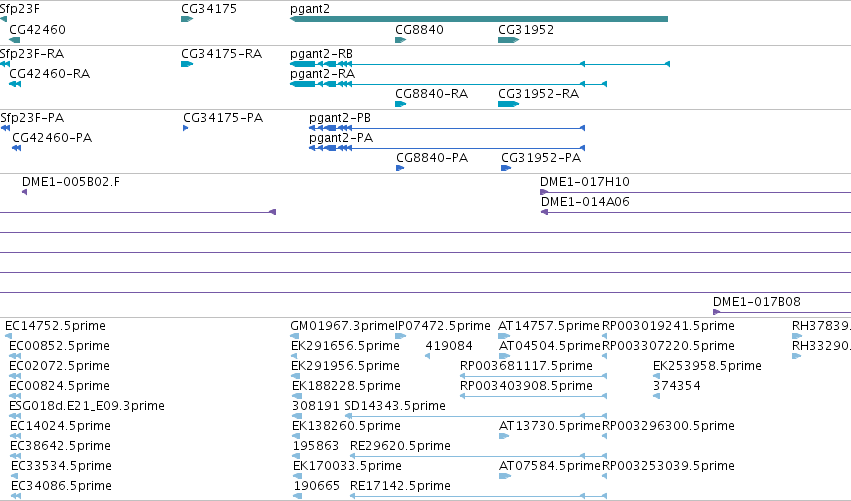Click the CG31952 gene arrow glyph

[509, 40]
